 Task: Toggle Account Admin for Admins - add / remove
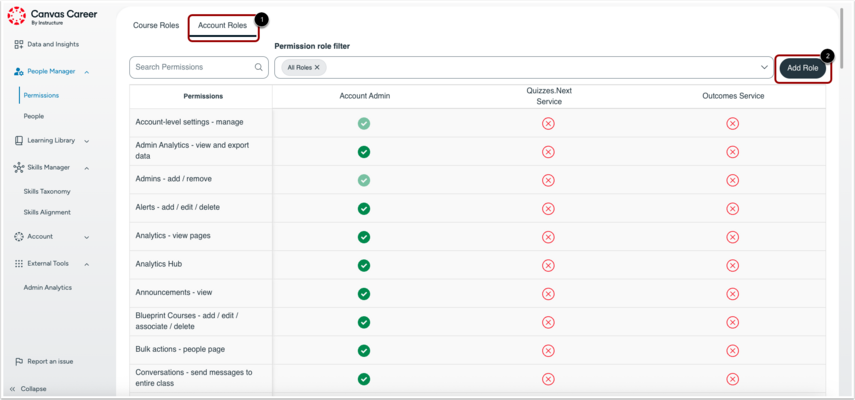364,180
